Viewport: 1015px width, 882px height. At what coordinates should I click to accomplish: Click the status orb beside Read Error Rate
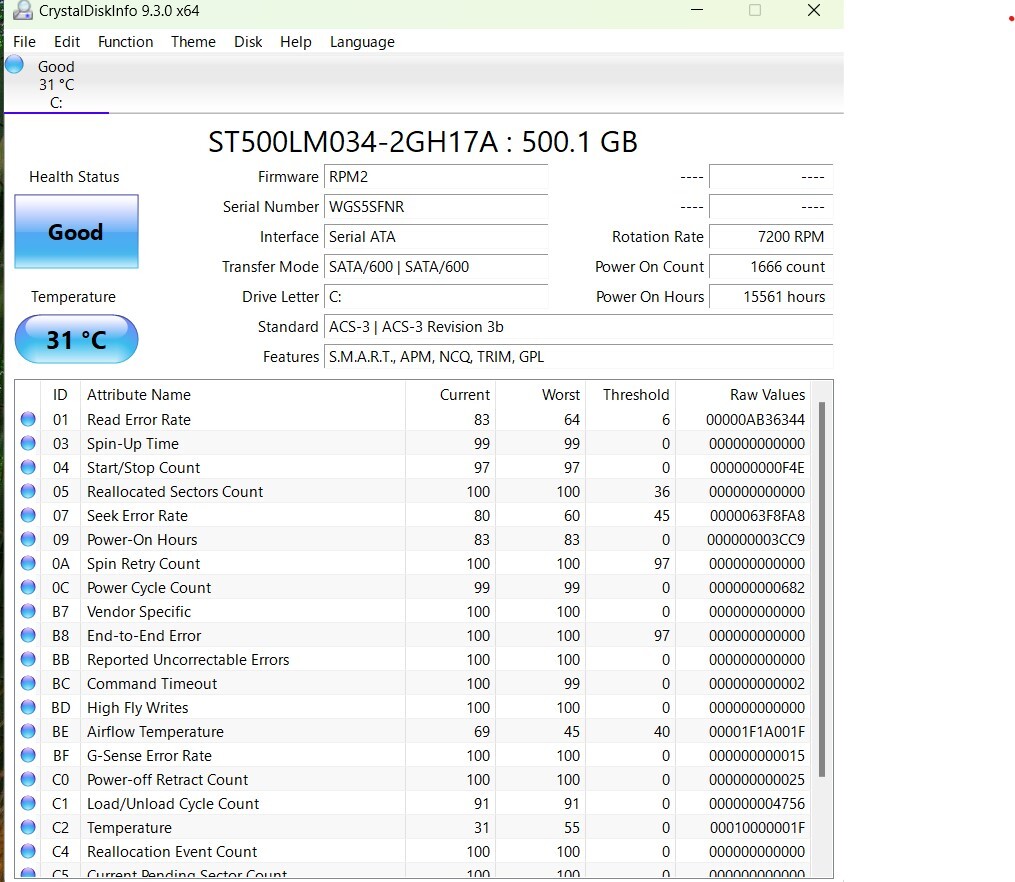coord(28,420)
